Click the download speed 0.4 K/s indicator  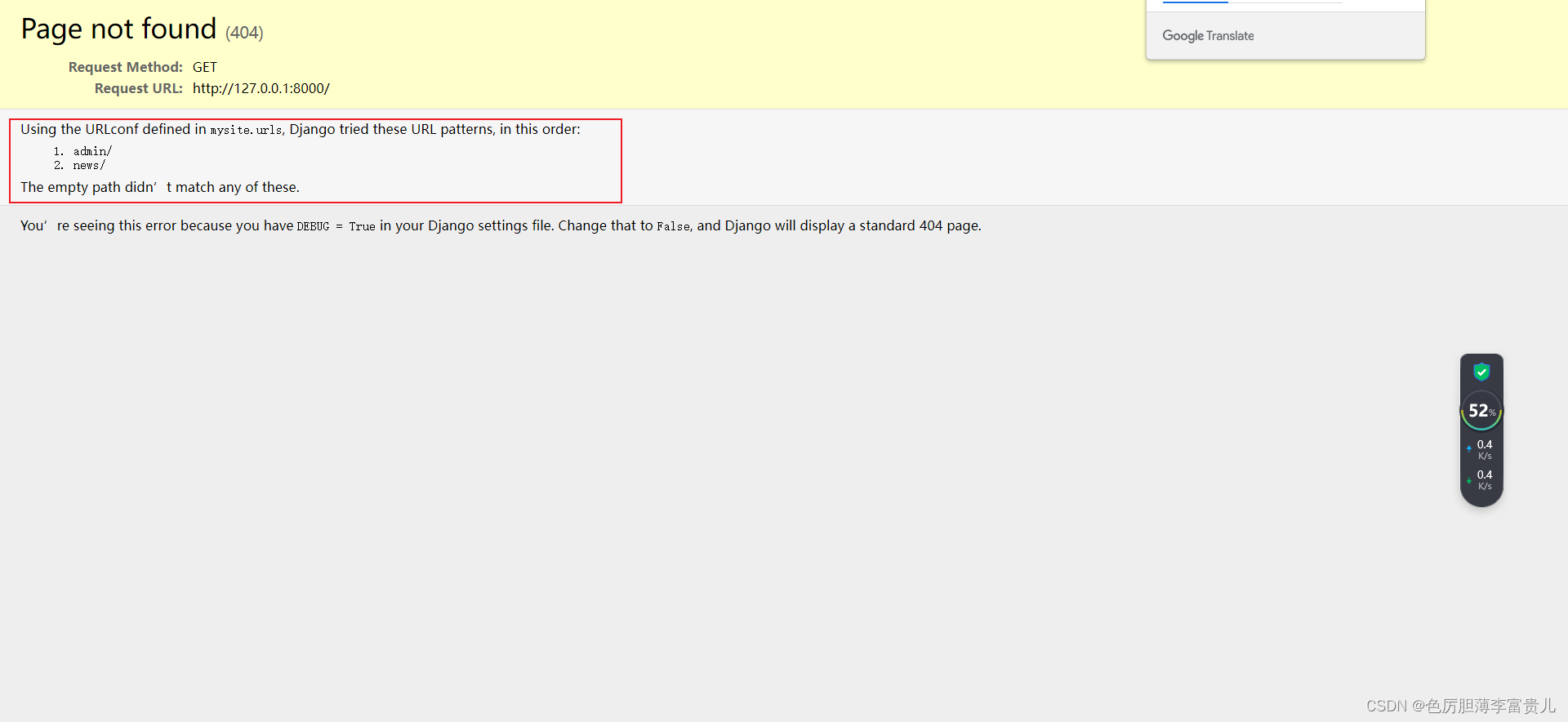pyautogui.click(x=1481, y=479)
